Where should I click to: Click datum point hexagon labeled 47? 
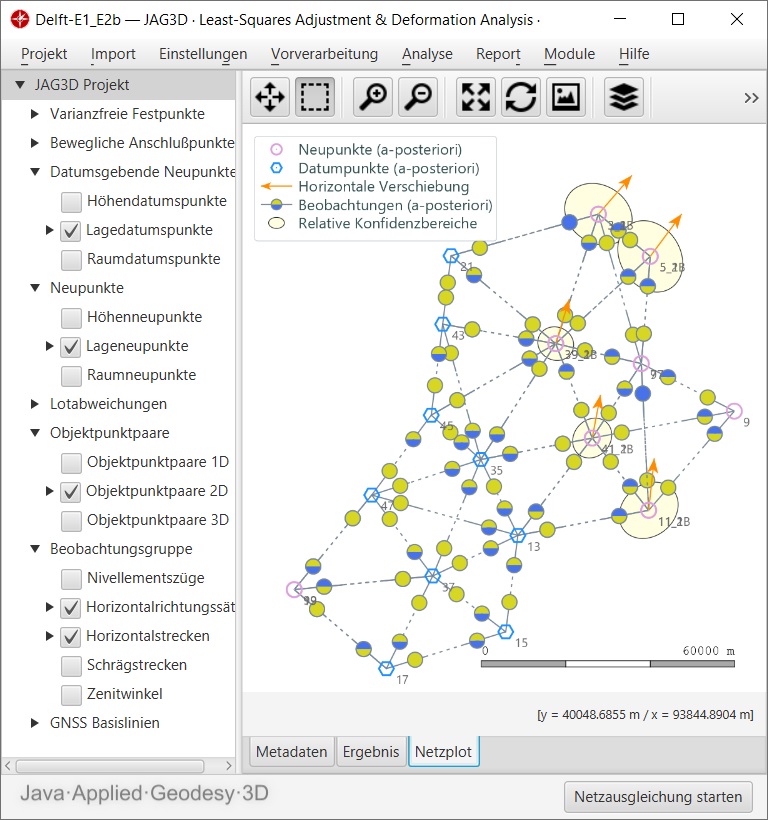click(x=372, y=495)
